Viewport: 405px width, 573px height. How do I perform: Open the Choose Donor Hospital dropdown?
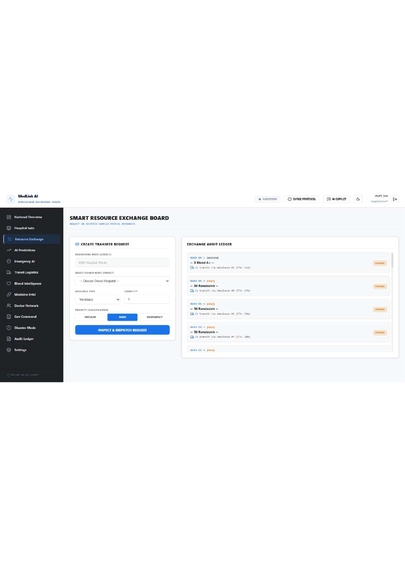[122, 281]
